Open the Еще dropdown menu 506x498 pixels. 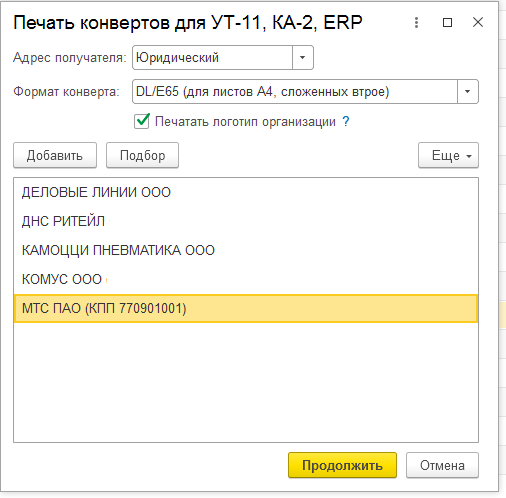coord(448,155)
